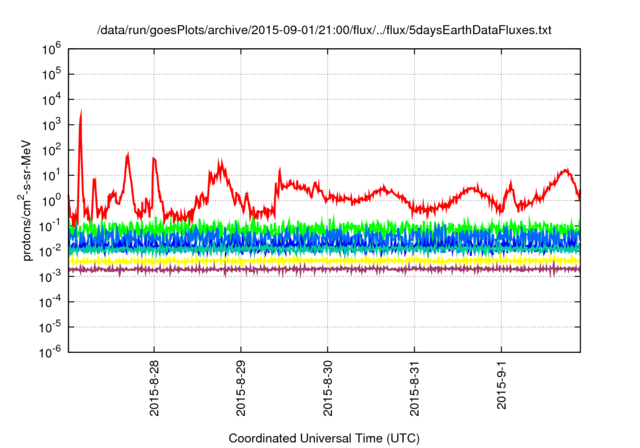Click the 10^-3 y-axis tick label

(x=50, y=276)
